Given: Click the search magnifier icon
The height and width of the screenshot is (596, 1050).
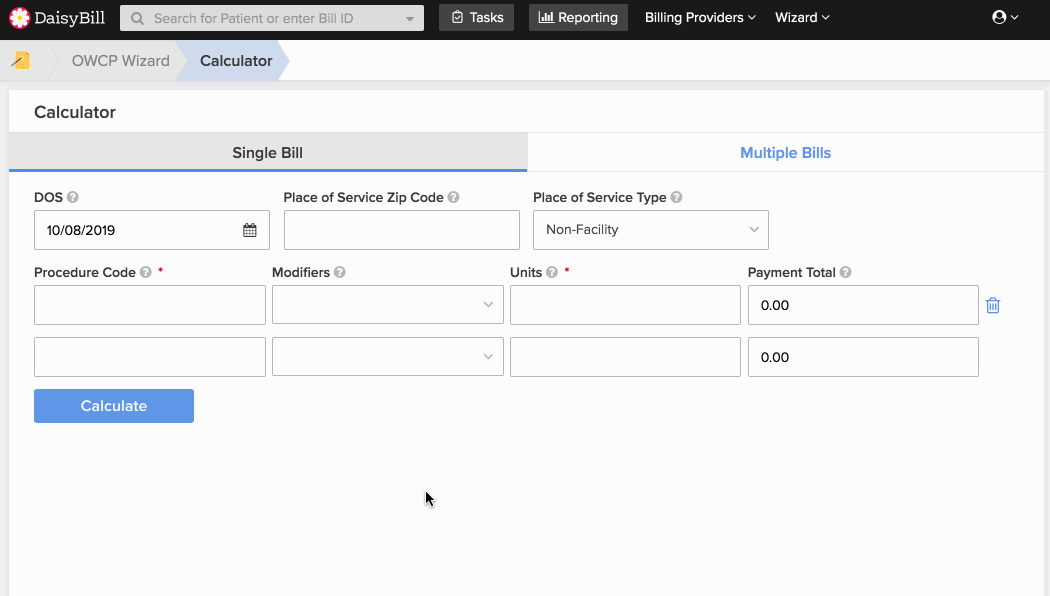Looking at the screenshot, I should coord(137,19).
